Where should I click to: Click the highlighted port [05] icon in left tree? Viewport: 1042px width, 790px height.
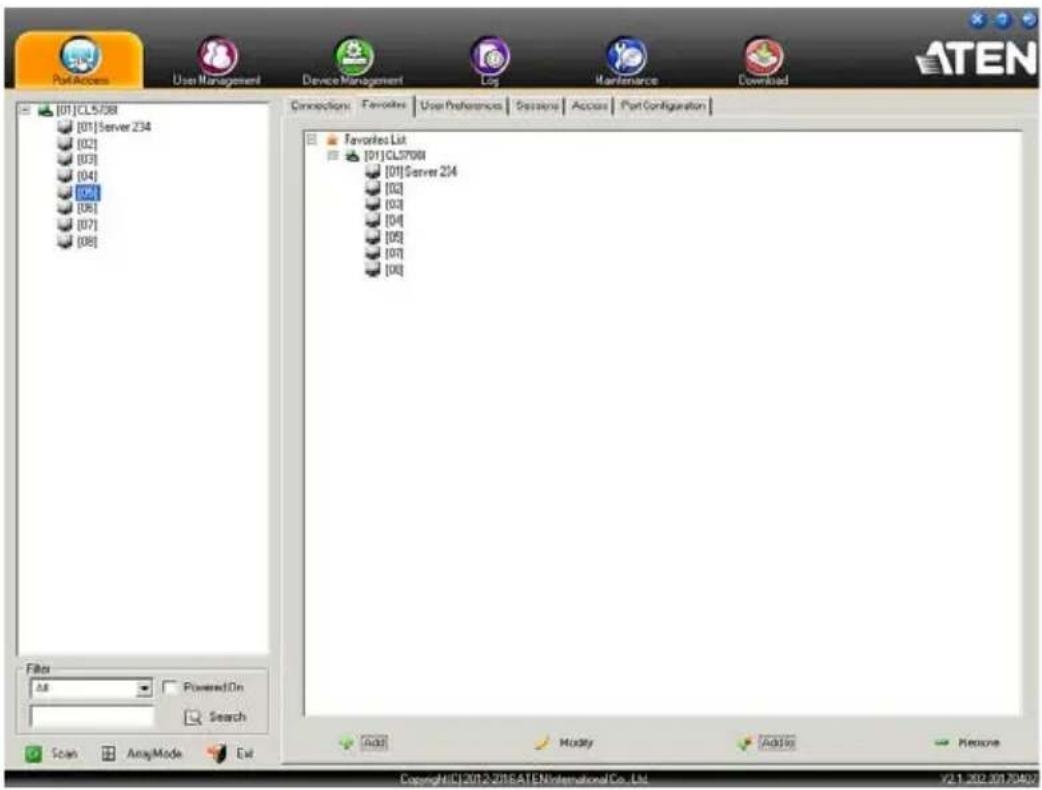65,192
